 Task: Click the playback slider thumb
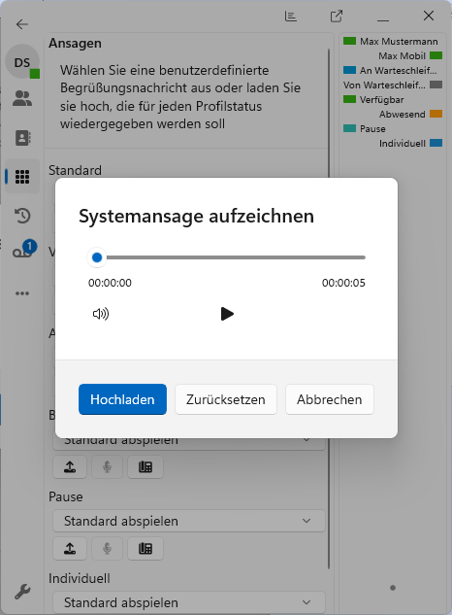97,257
